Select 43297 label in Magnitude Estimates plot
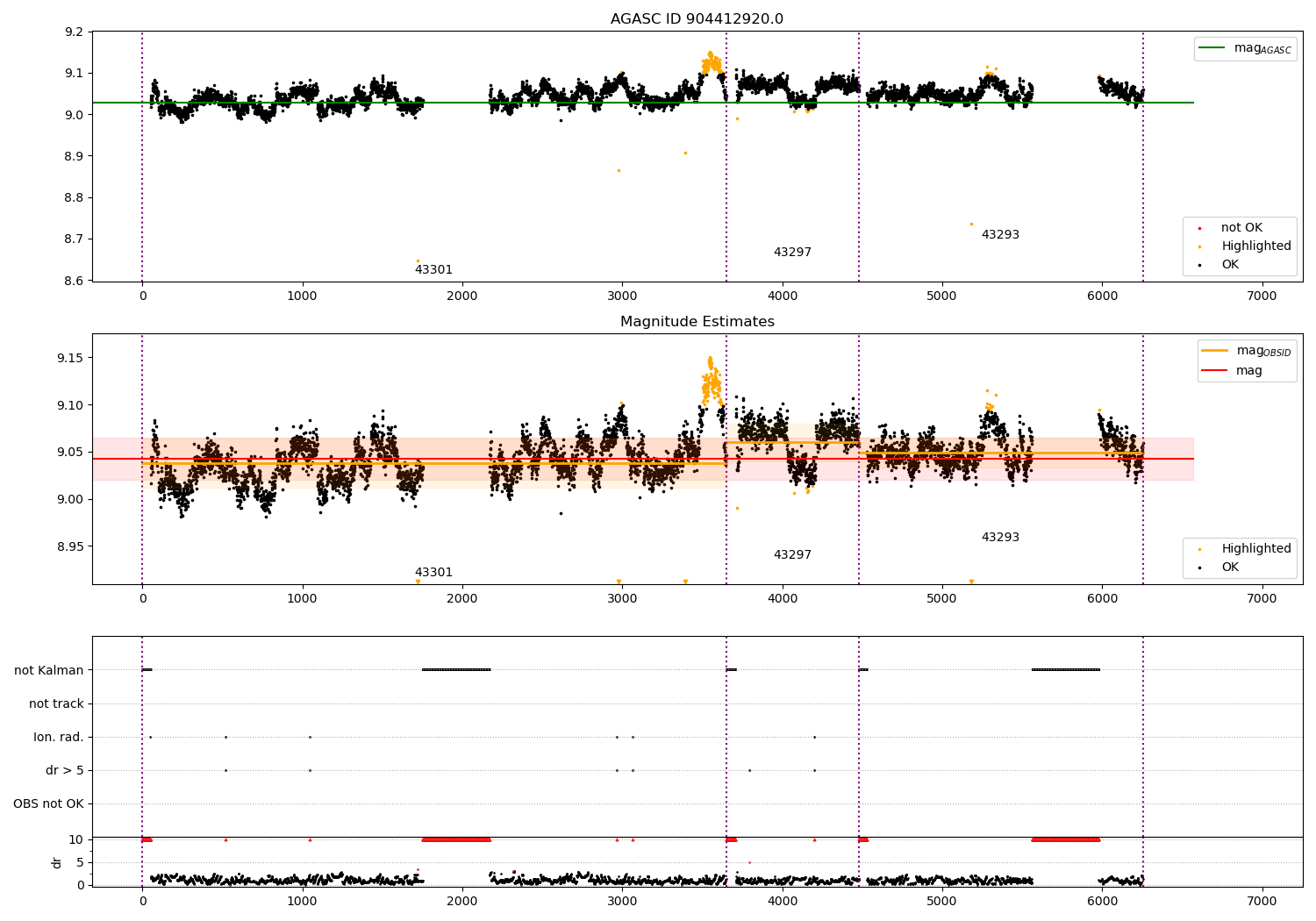The image size is (1316, 921). point(792,555)
